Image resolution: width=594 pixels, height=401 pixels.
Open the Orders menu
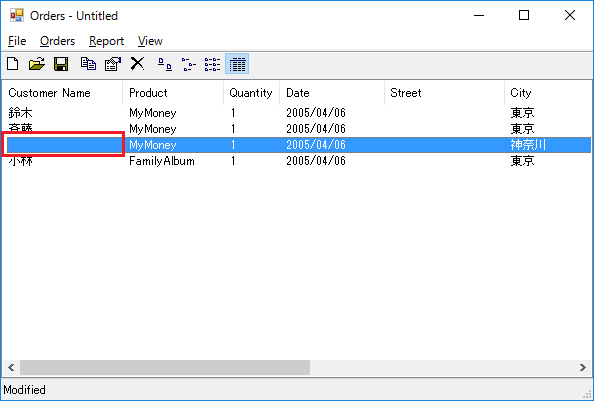tap(58, 41)
